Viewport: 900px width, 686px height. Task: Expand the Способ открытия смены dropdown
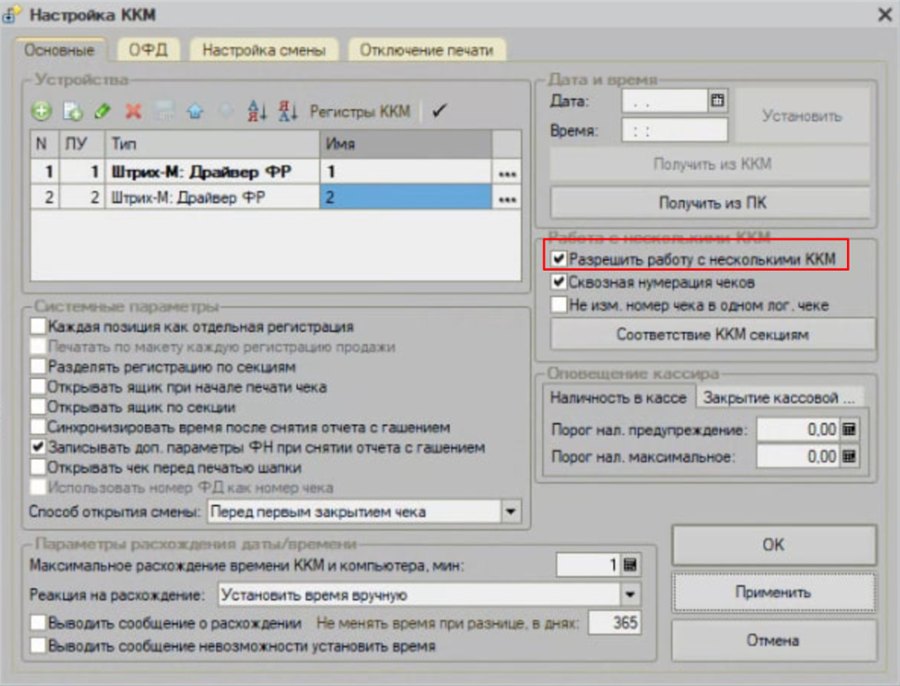tap(510, 511)
